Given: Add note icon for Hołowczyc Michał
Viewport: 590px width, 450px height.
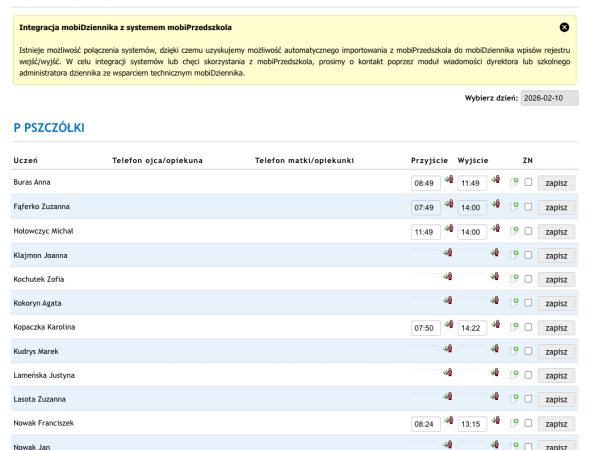Looking at the screenshot, I should pyautogui.click(x=514, y=231).
